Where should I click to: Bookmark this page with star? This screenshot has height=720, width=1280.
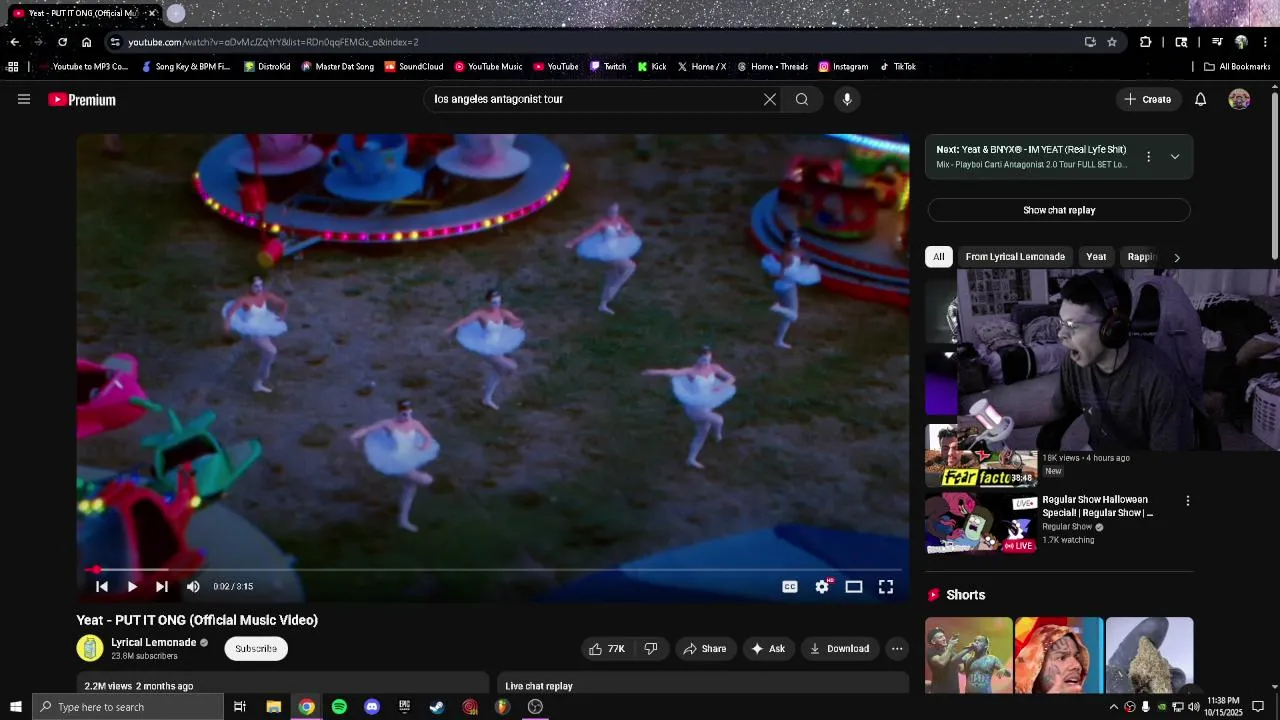(1112, 42)
